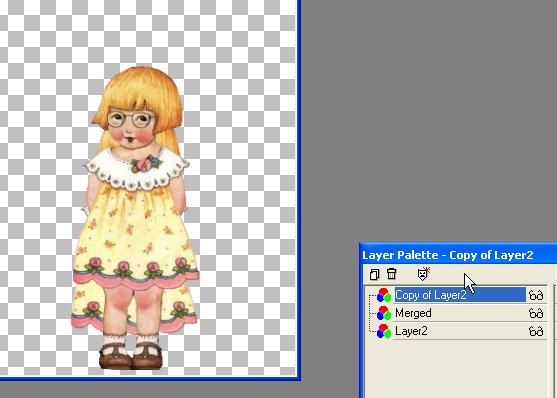Hide the Merged layer using its glasses

point(536,313)
